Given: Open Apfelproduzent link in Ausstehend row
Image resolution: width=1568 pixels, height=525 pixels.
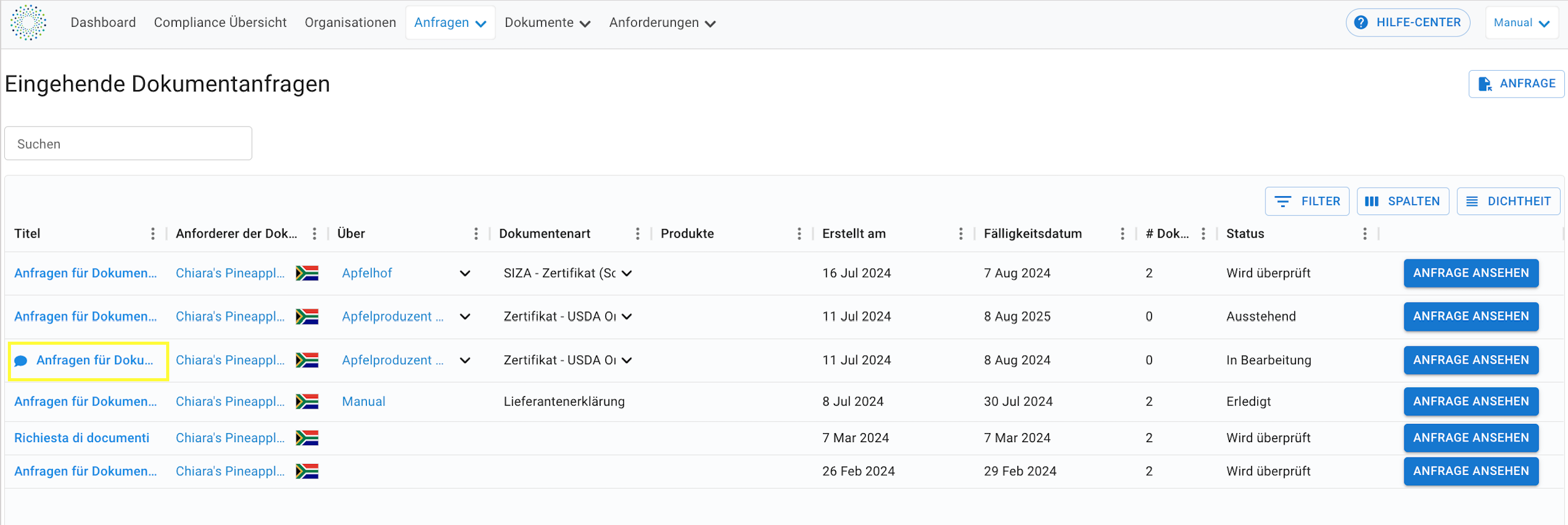Looking at the screenshot, I should click(x=393, y=317).
